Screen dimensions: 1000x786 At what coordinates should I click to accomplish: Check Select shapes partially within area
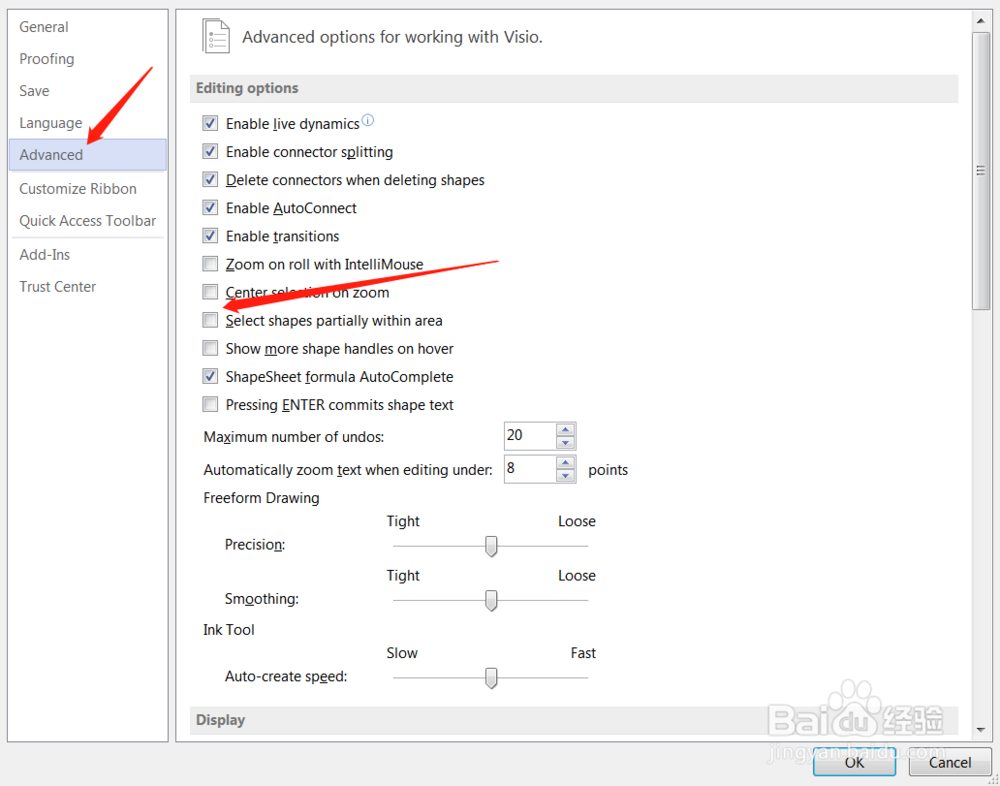pos(210,320)
